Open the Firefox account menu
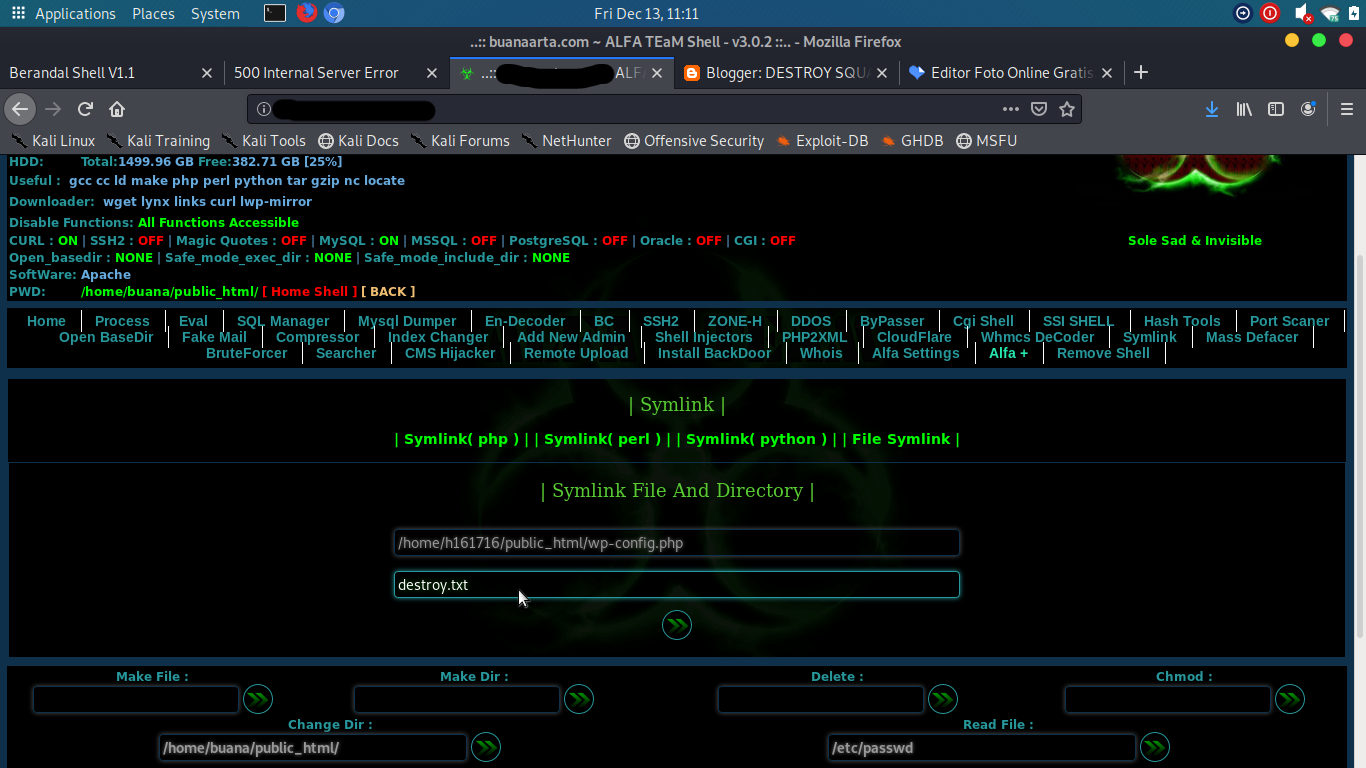 (1308, 109)
